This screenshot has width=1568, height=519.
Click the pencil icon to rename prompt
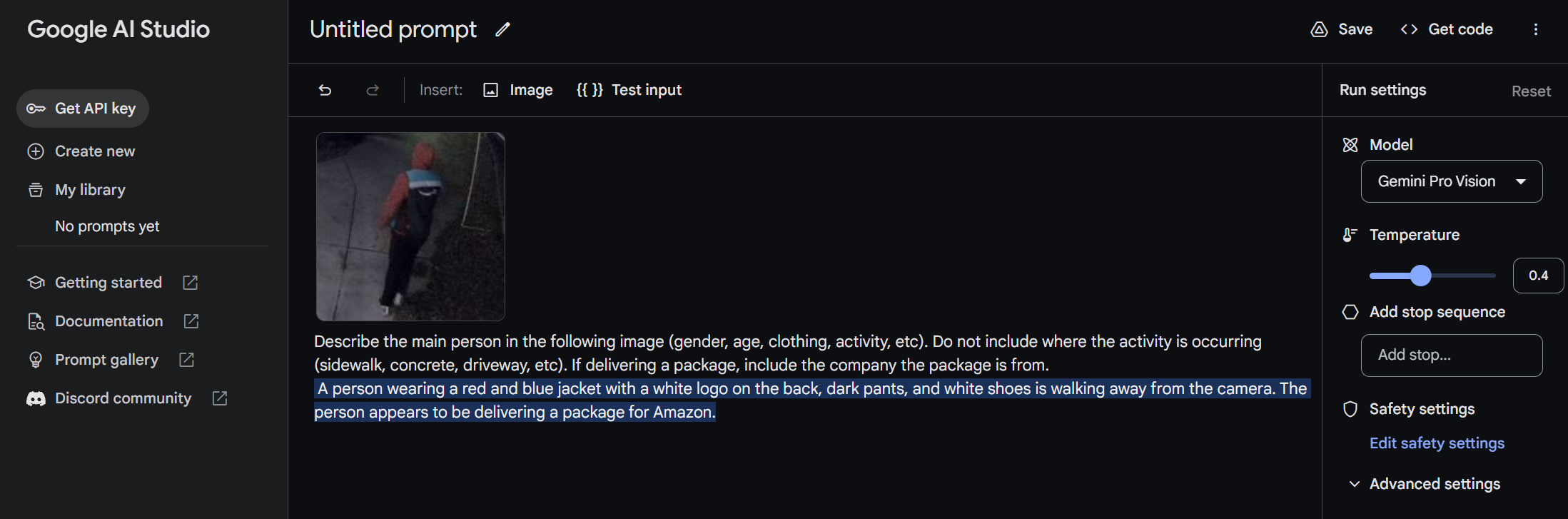coord(503,29)
